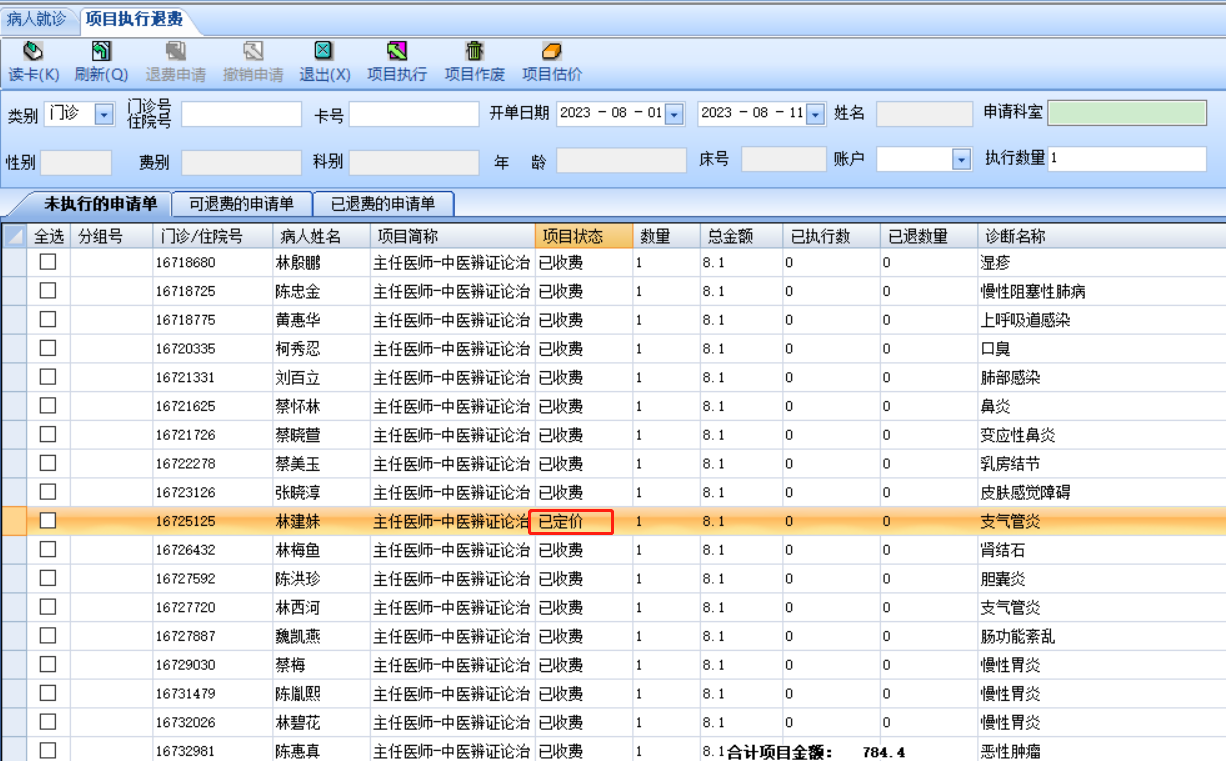Click the 数量 column header
The image size is (1226, 761).
(x=665, y=236)
